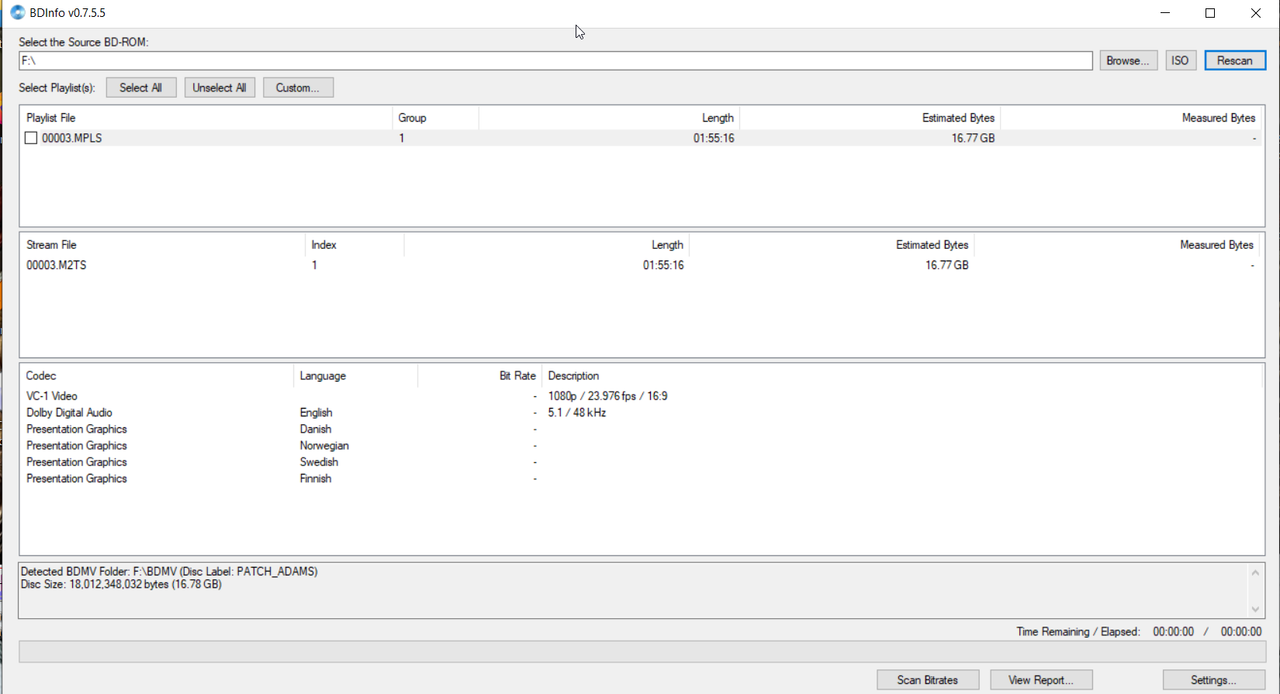Sort playlists by Length column header
The image size is (1280, 694).
[609, 118]
